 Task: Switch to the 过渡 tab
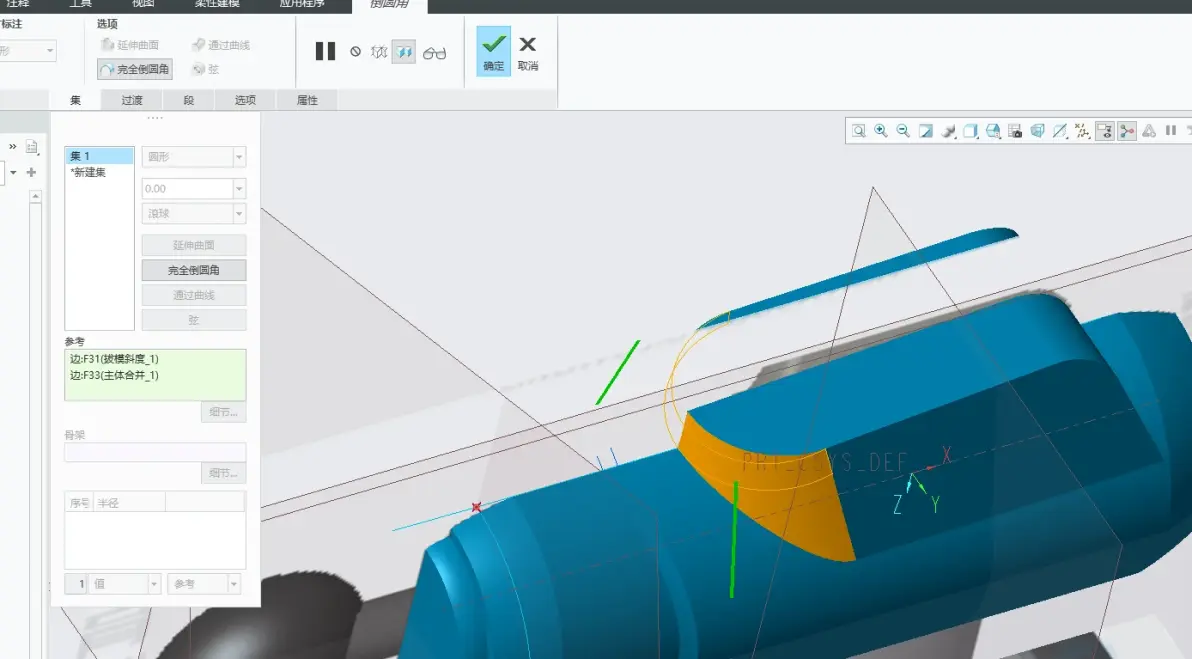tap(132, 100)
